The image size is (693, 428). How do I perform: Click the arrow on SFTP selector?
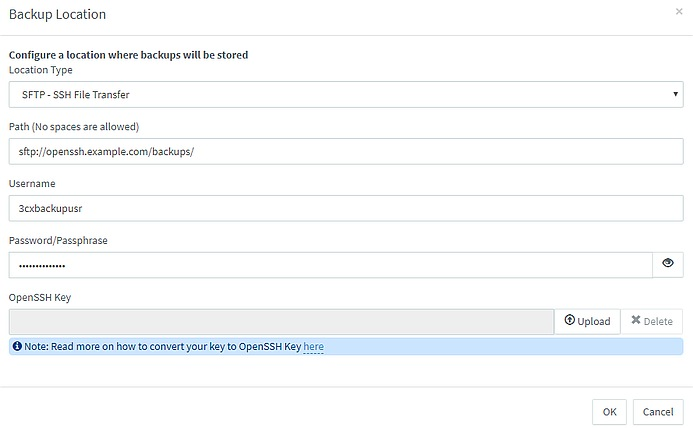tap(675, 94)
